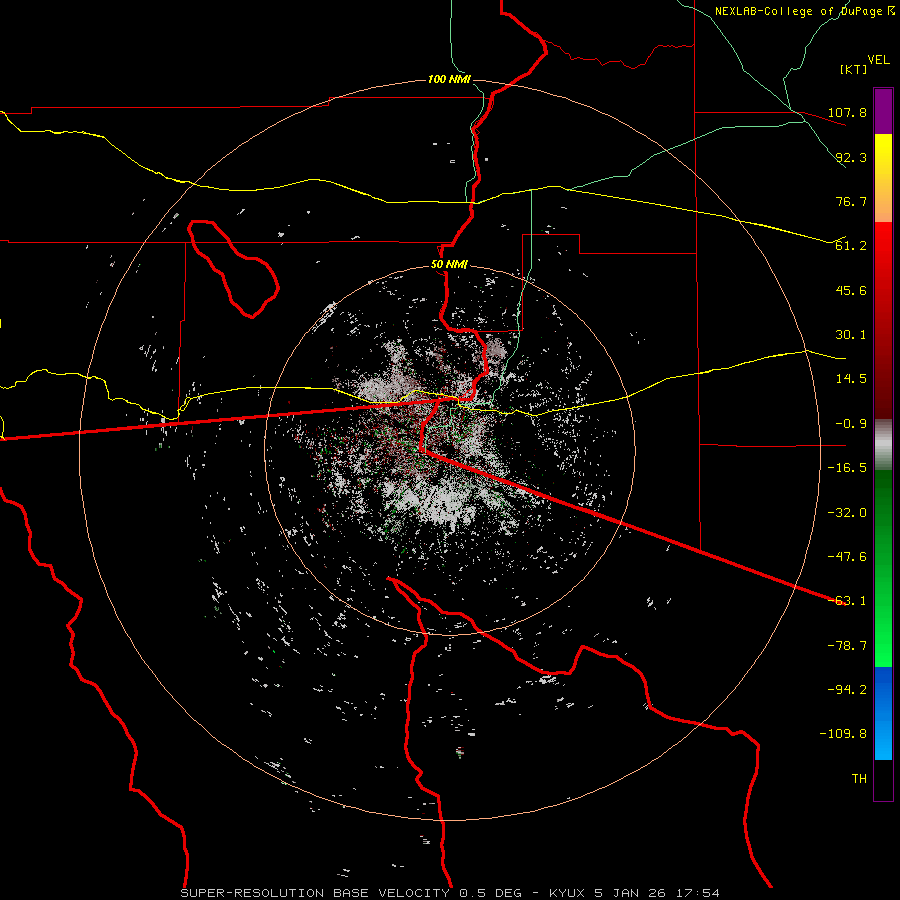Click the 92.3 velocity legend value
The image size is (900, 900).
[851, 157]
